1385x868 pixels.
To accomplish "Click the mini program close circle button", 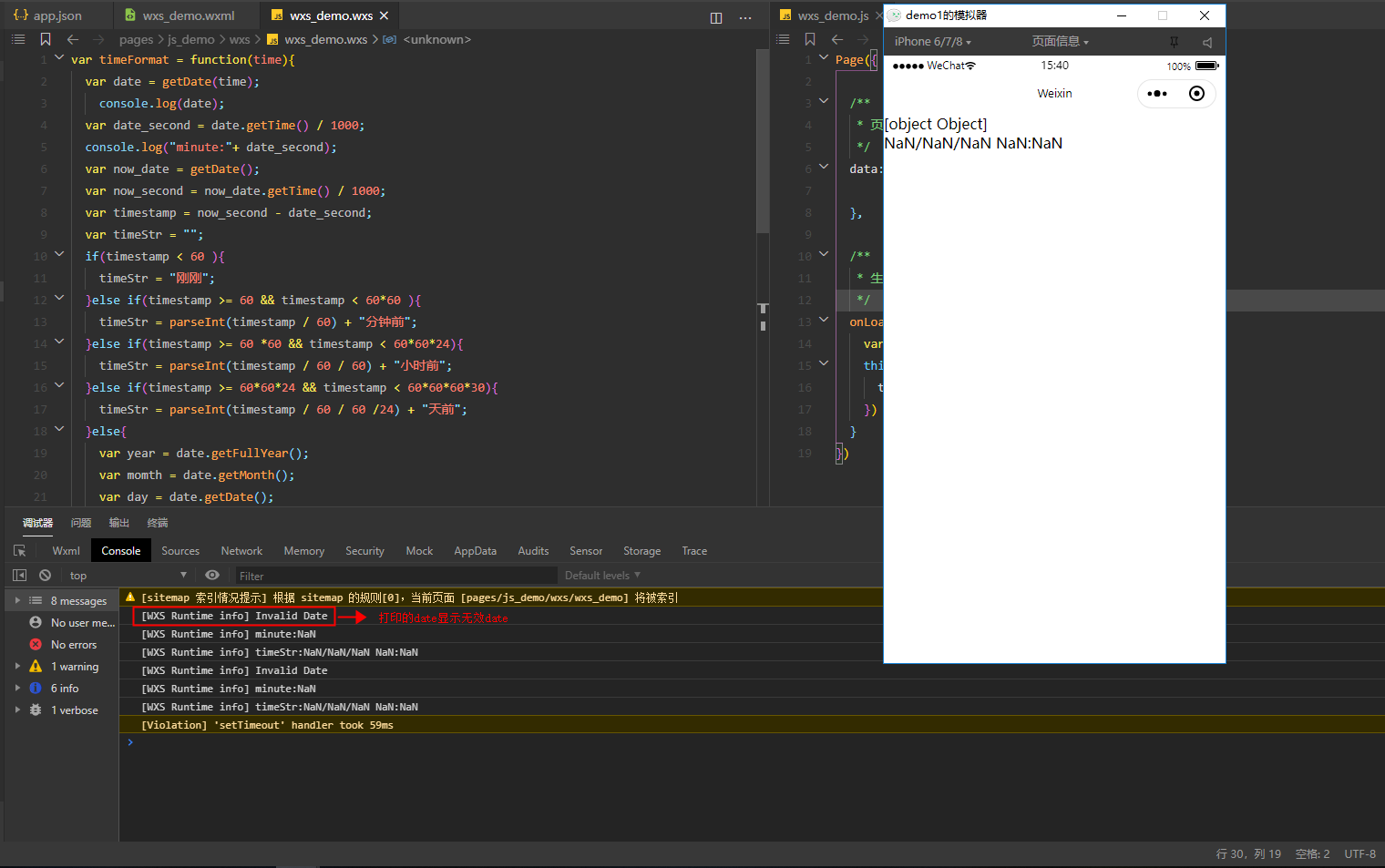I will (x=1197, y=94).
